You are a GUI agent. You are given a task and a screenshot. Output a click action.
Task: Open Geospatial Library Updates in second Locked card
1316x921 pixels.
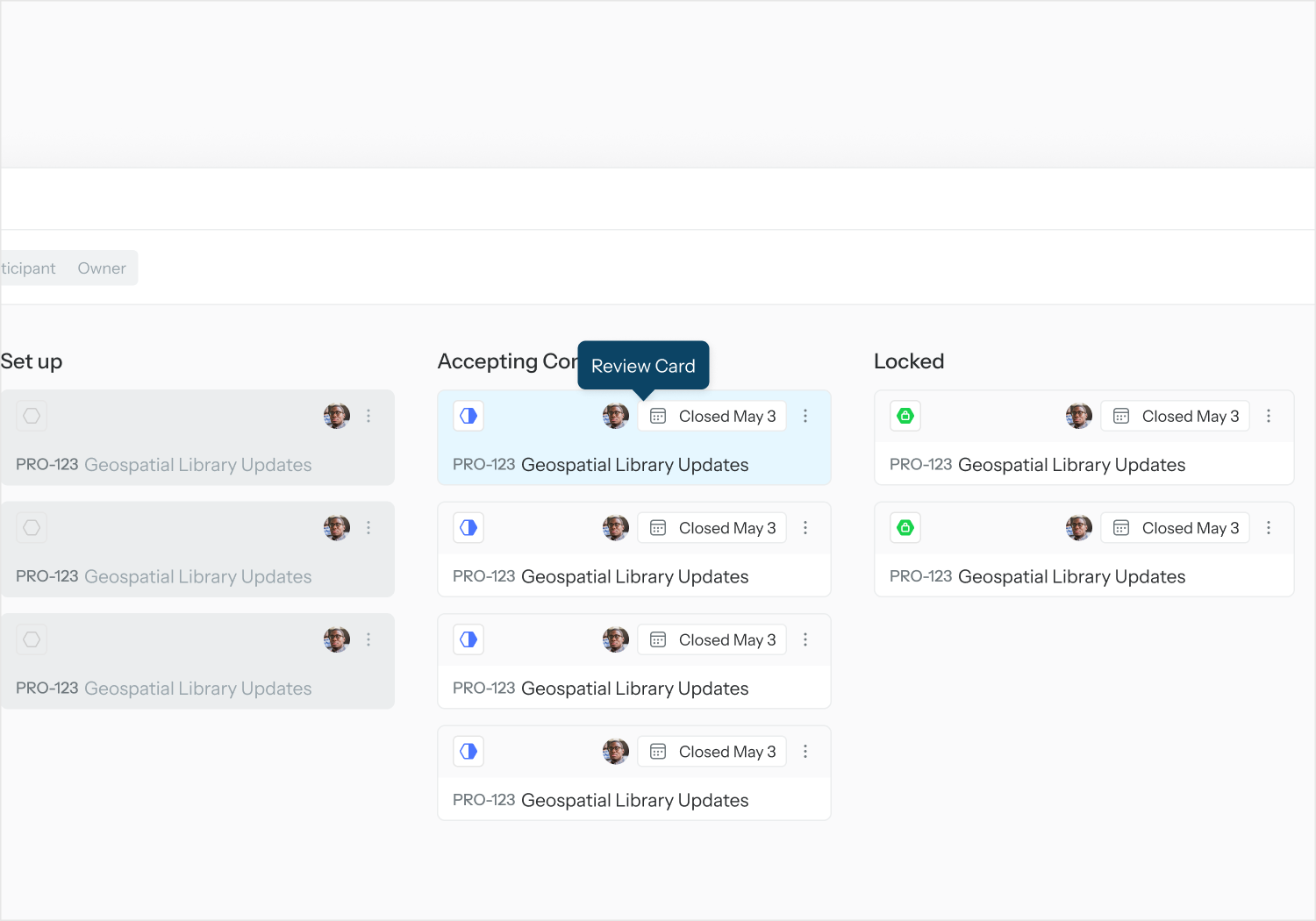1071,576
